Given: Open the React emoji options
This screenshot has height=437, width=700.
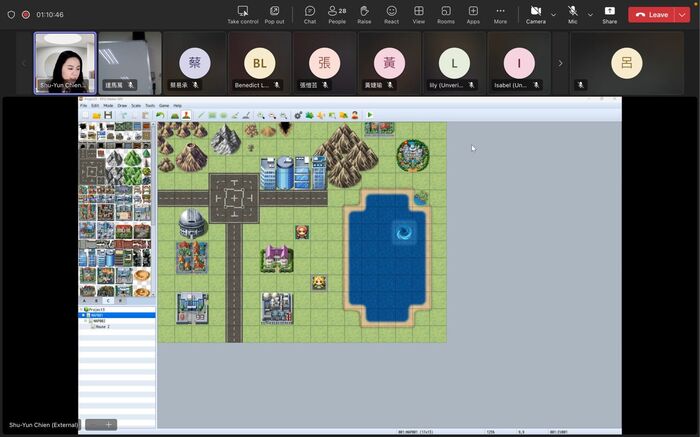Looking at the screenshot, I should (x=392, y=15).
